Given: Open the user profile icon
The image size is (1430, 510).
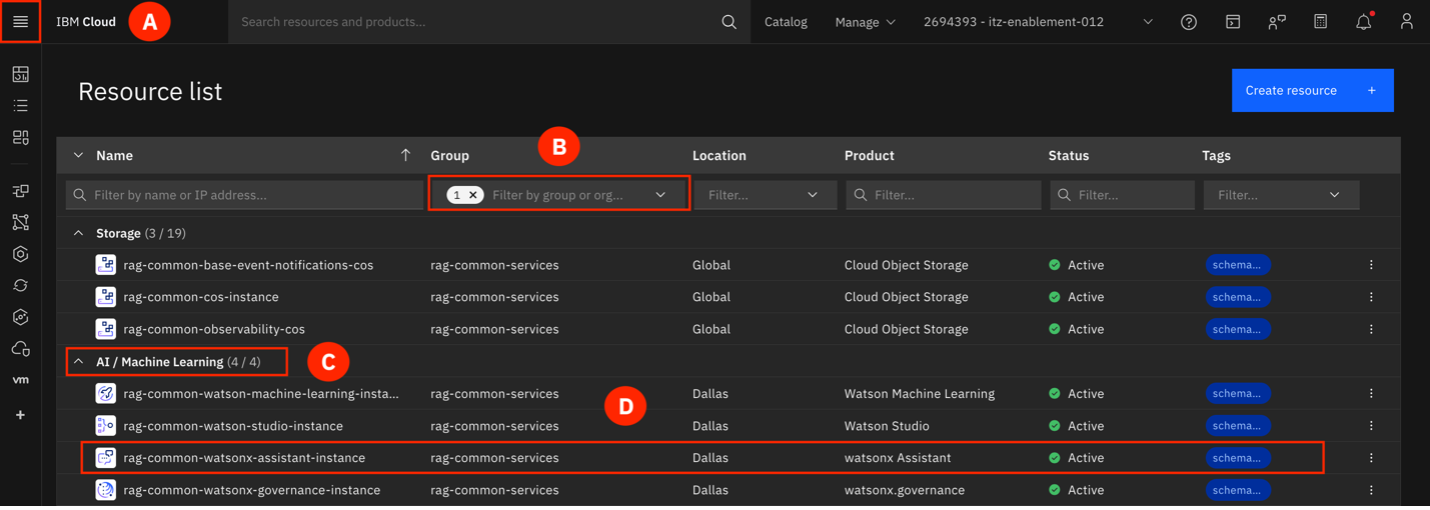Looking at the screenshot, I should 1406,22.
